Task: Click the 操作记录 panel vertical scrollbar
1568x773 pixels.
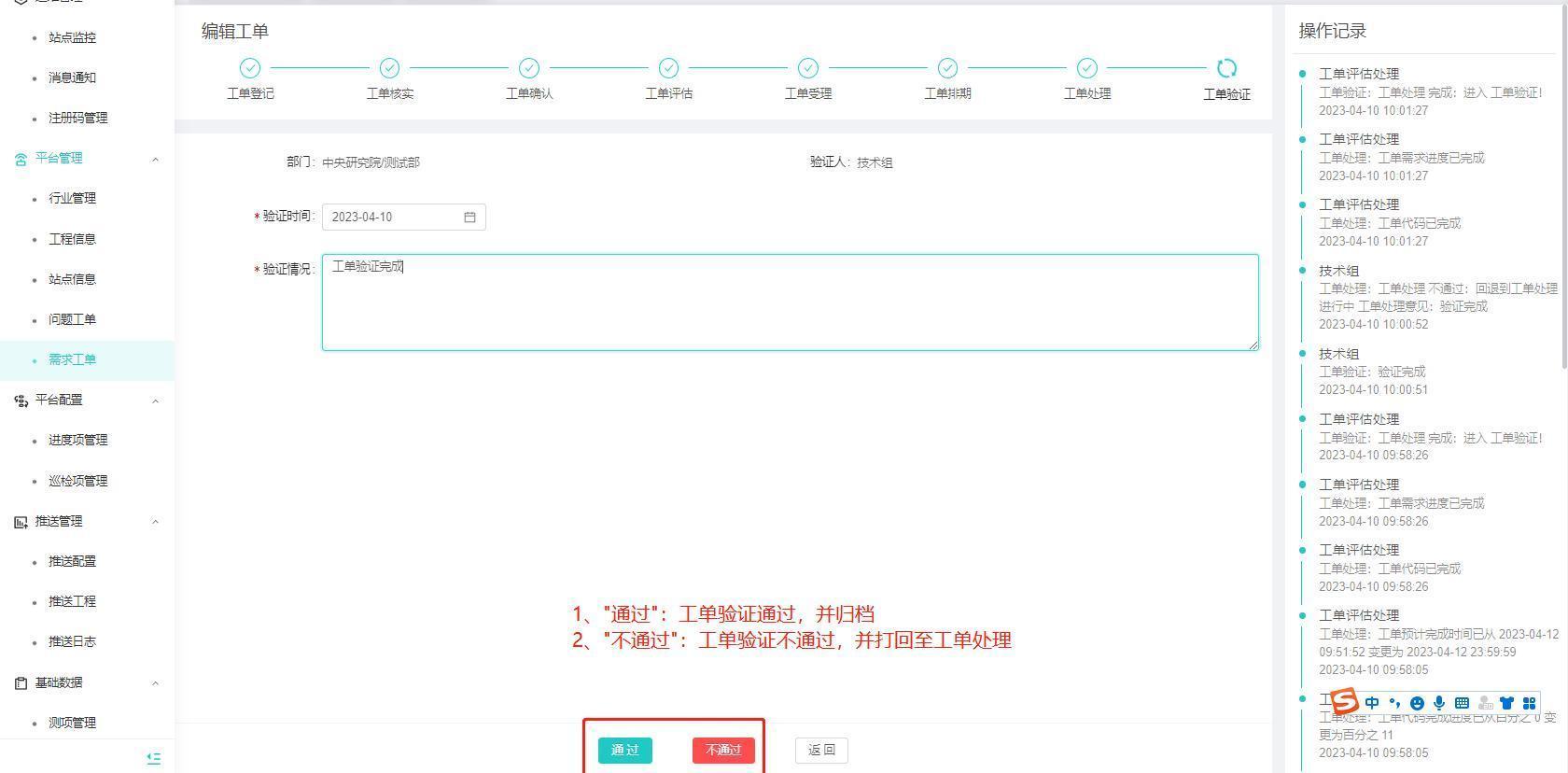Action: 1563,187
